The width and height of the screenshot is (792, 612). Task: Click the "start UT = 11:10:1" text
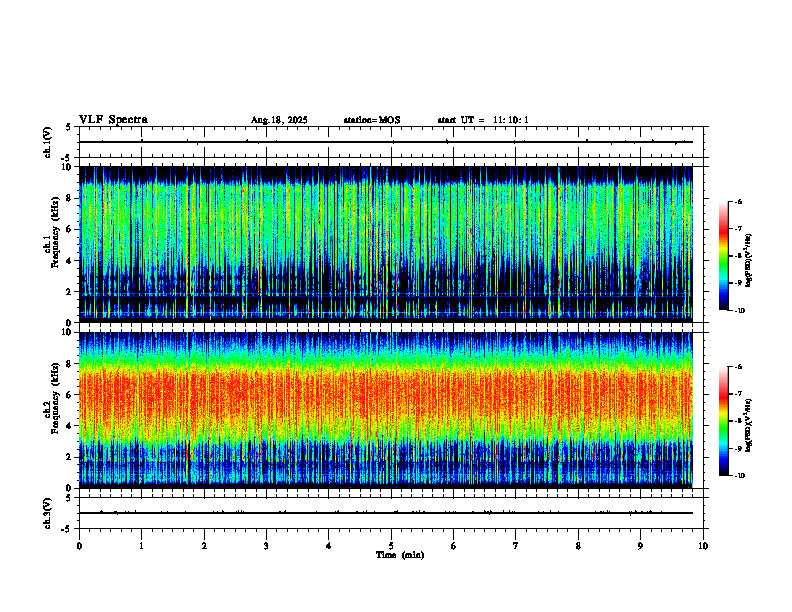point(483,120)
